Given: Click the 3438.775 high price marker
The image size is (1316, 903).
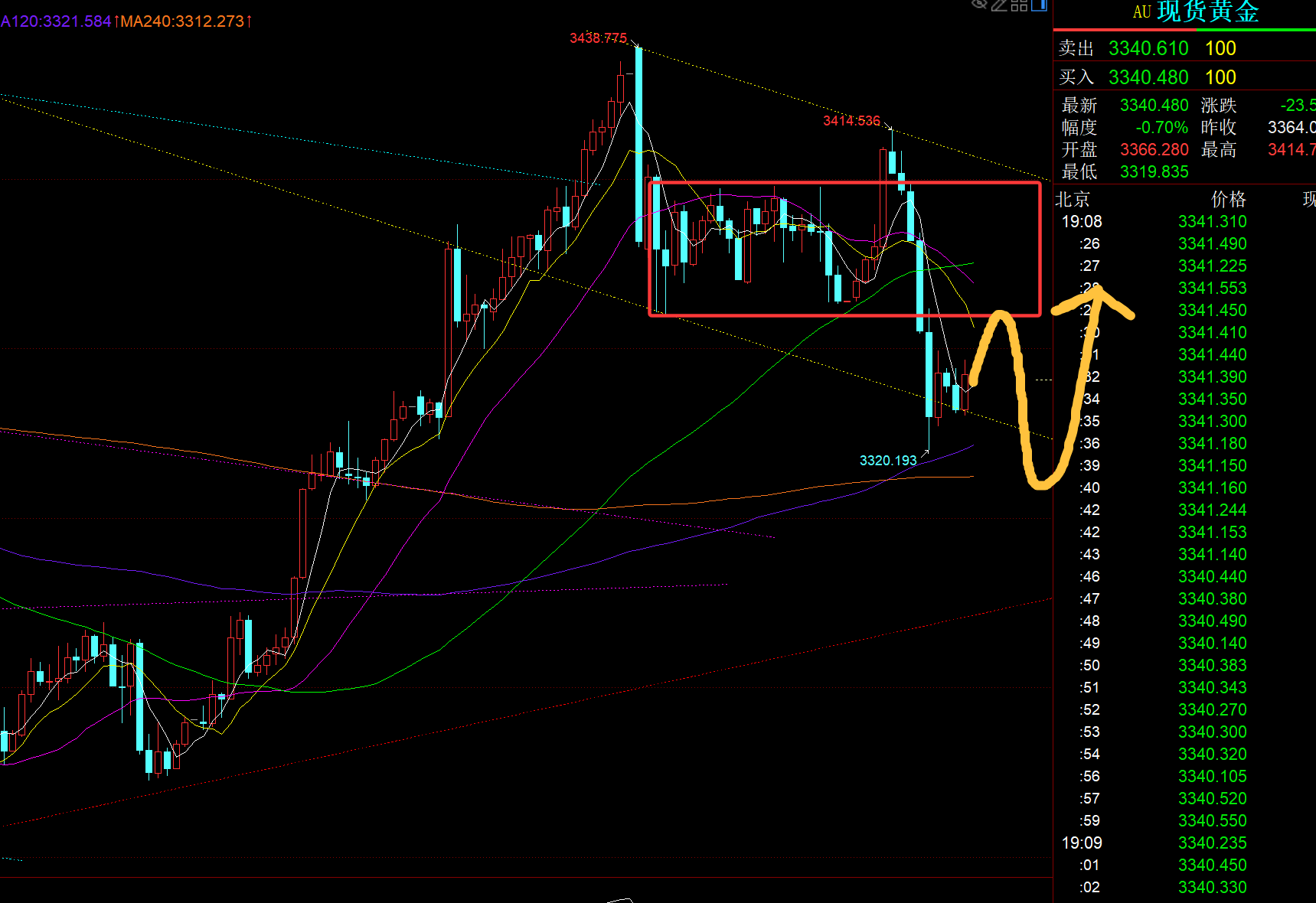Looking at the screenshot, I should click(598, 38).
